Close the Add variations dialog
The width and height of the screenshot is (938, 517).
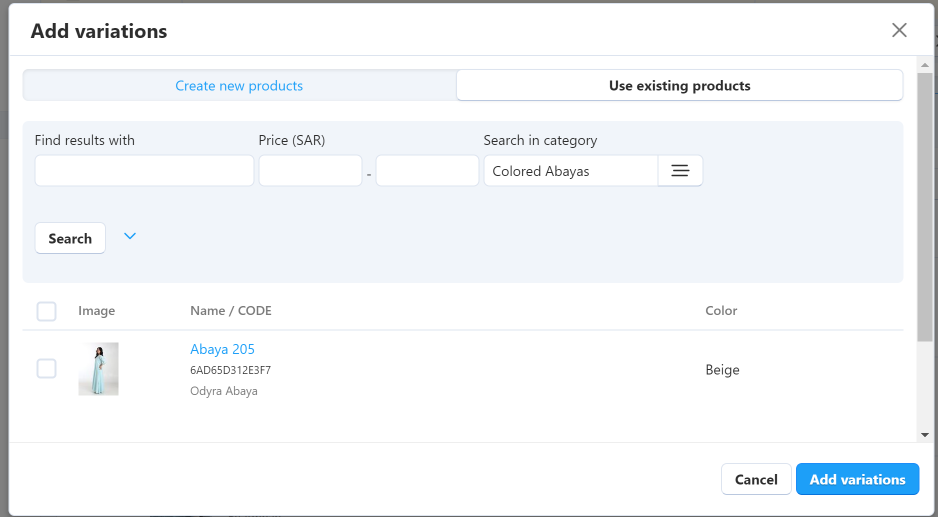pyautogui.click(x=899, y=30)
